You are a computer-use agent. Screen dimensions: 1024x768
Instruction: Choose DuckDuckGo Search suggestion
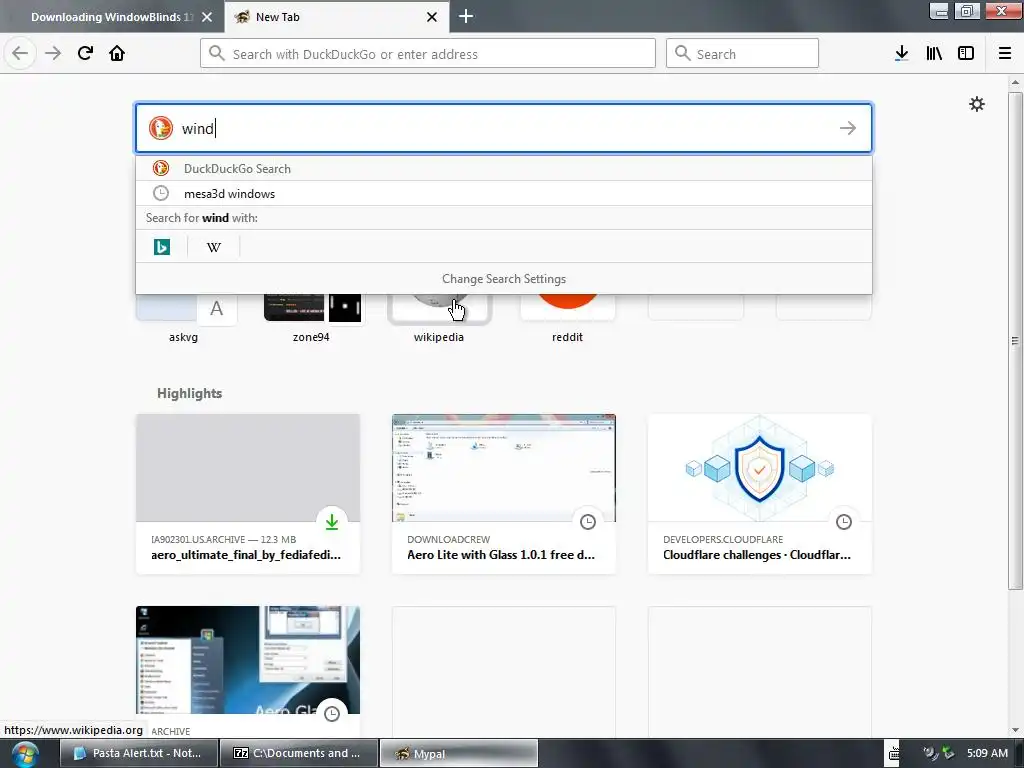504,168
